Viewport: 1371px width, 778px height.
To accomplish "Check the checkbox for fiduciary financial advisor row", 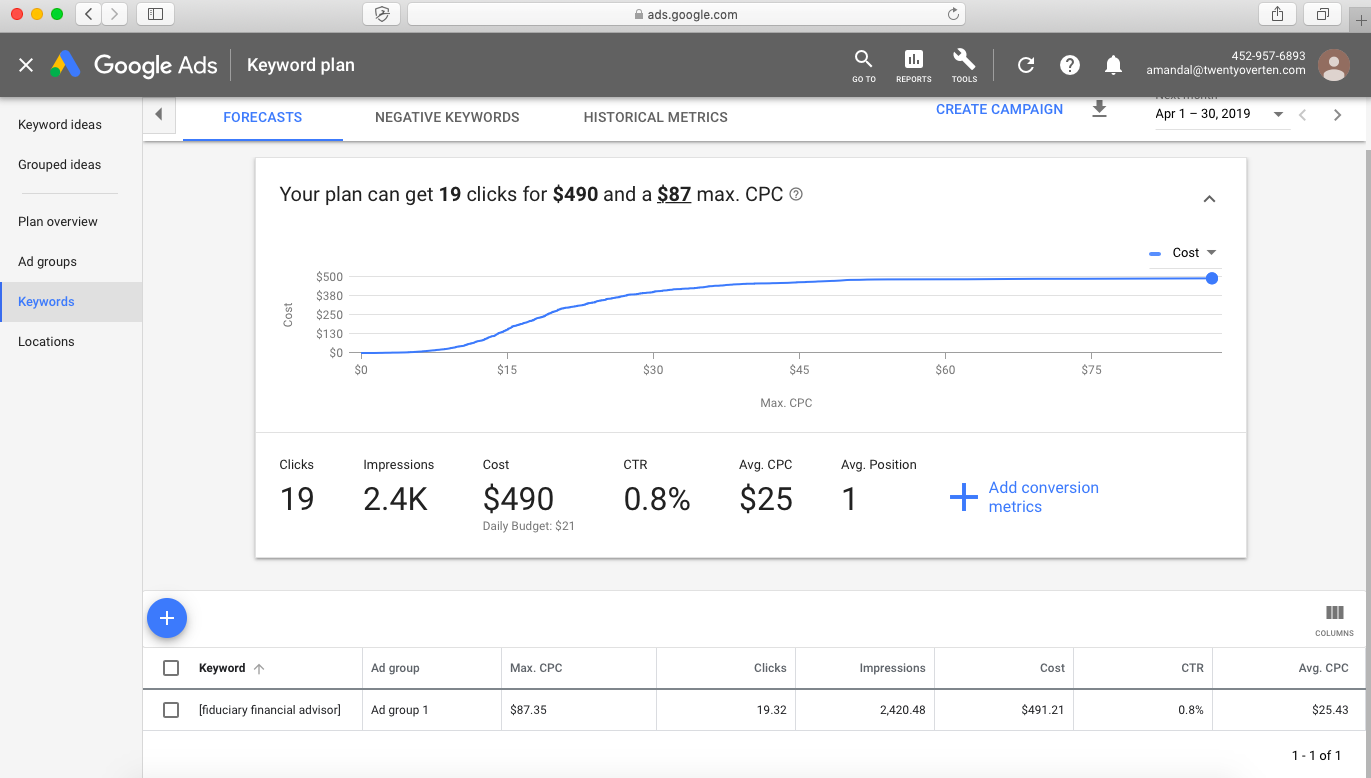I will click(x=171, y=710).
